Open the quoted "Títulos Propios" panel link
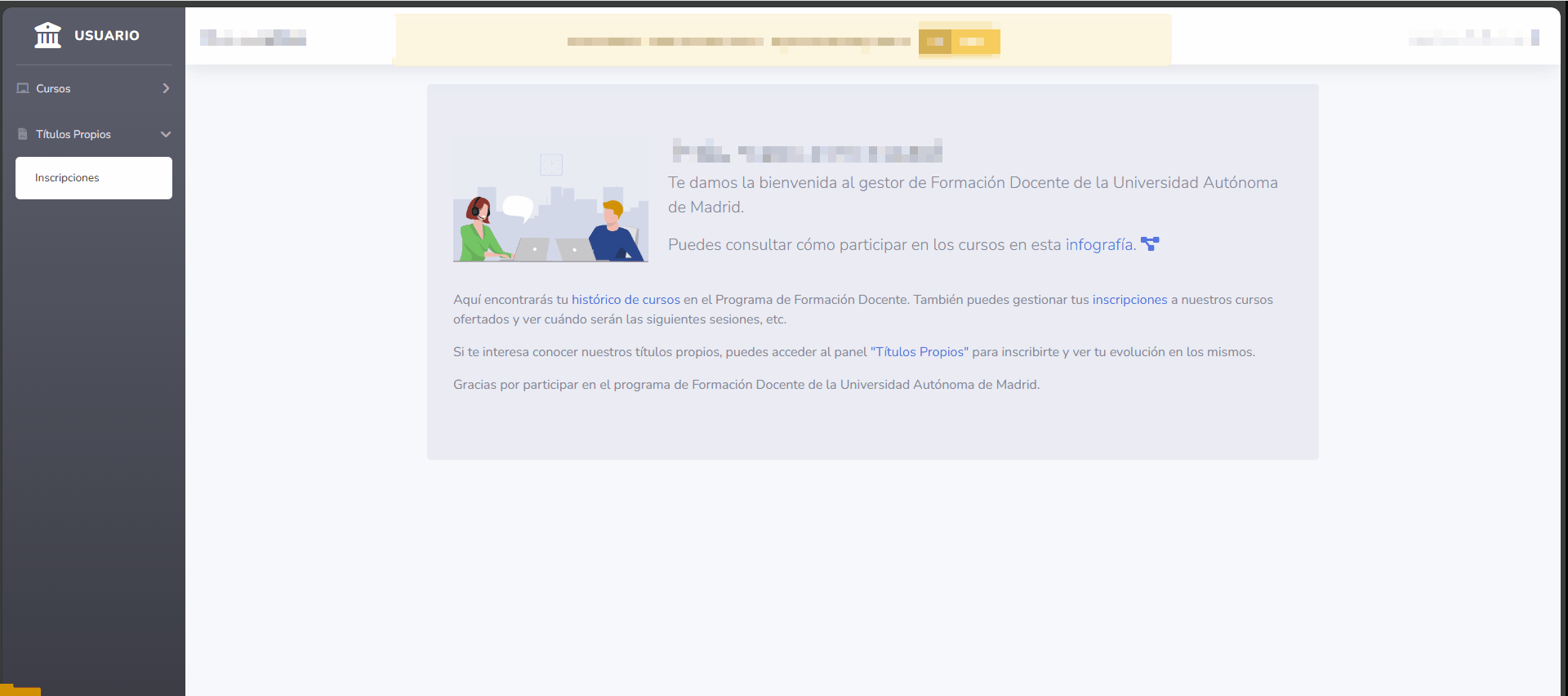This screenshot has width=1568, height=696. 920,352
